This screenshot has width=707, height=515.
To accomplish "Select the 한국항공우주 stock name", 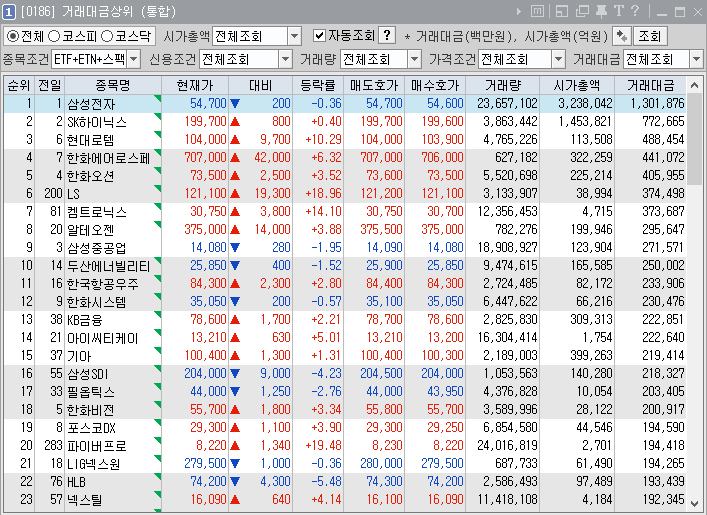I will pyautogui.click(x=103, y=284).
